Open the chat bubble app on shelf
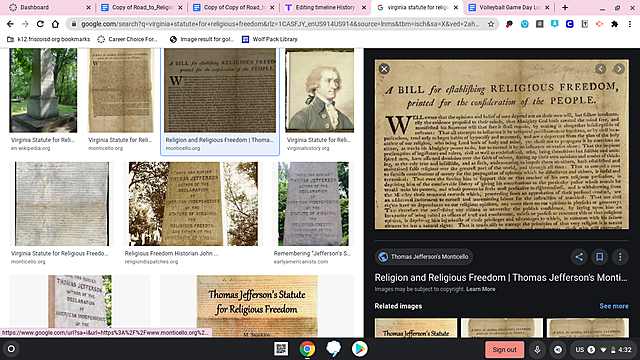The width and height of the screenshot is (640, 360). pyautogui.click(x=333, y=349)
